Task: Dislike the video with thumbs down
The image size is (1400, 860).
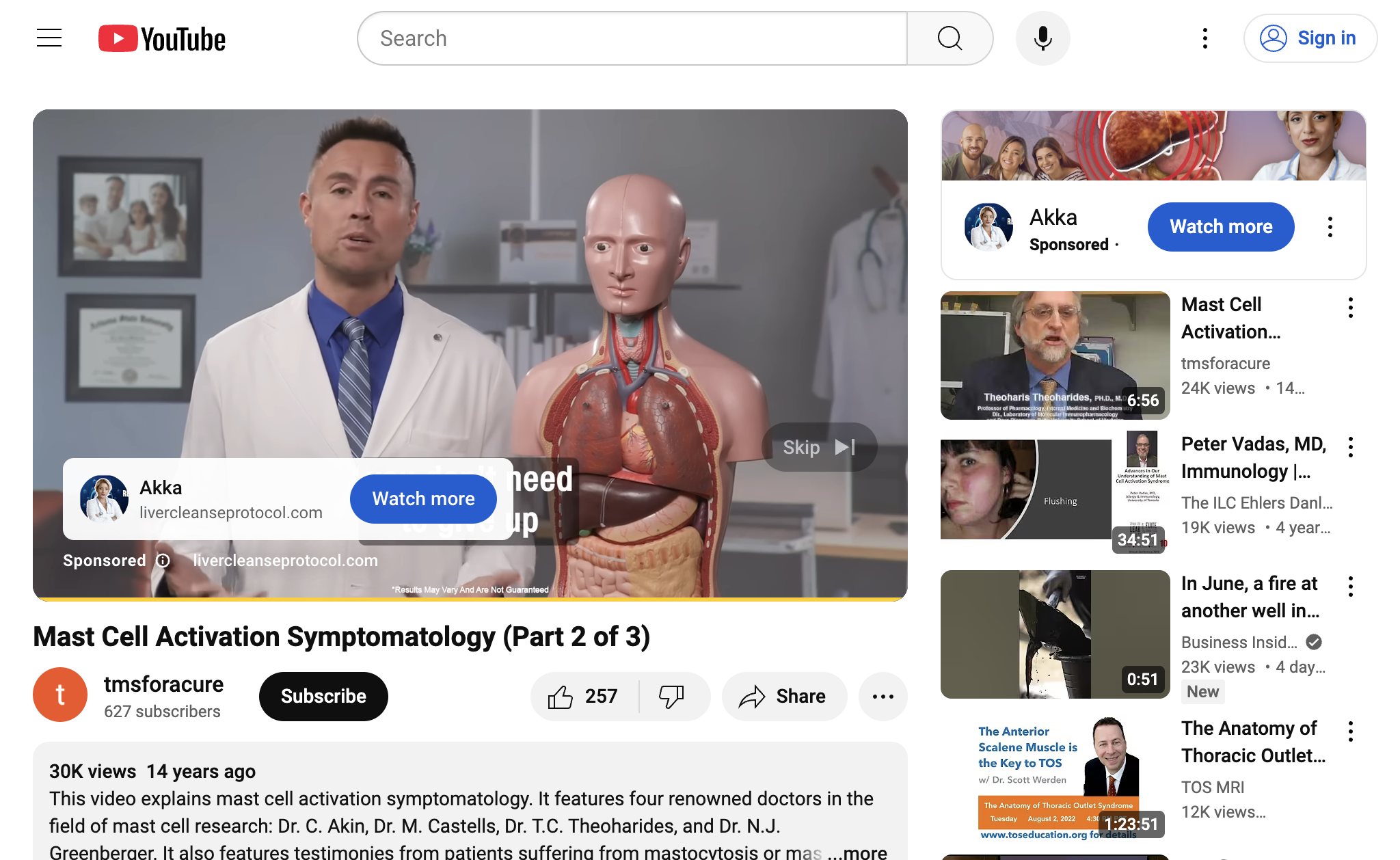Action: tap(672, 697)
